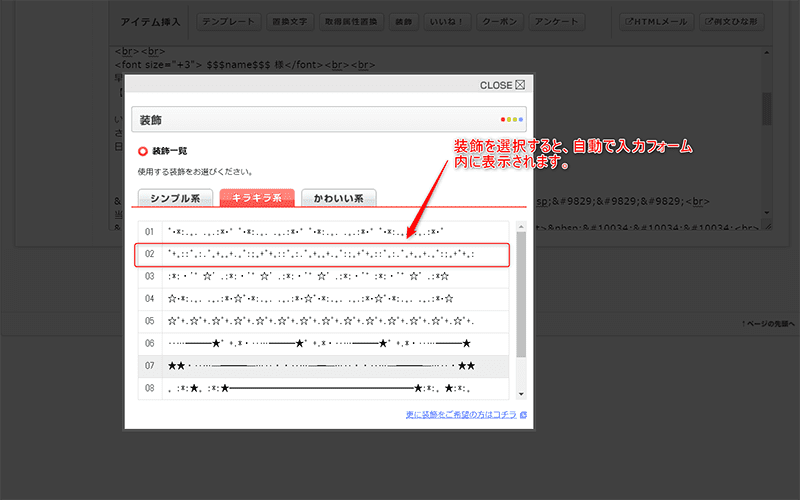
Task: Select decoration row 05
Action: pos(320,321)
